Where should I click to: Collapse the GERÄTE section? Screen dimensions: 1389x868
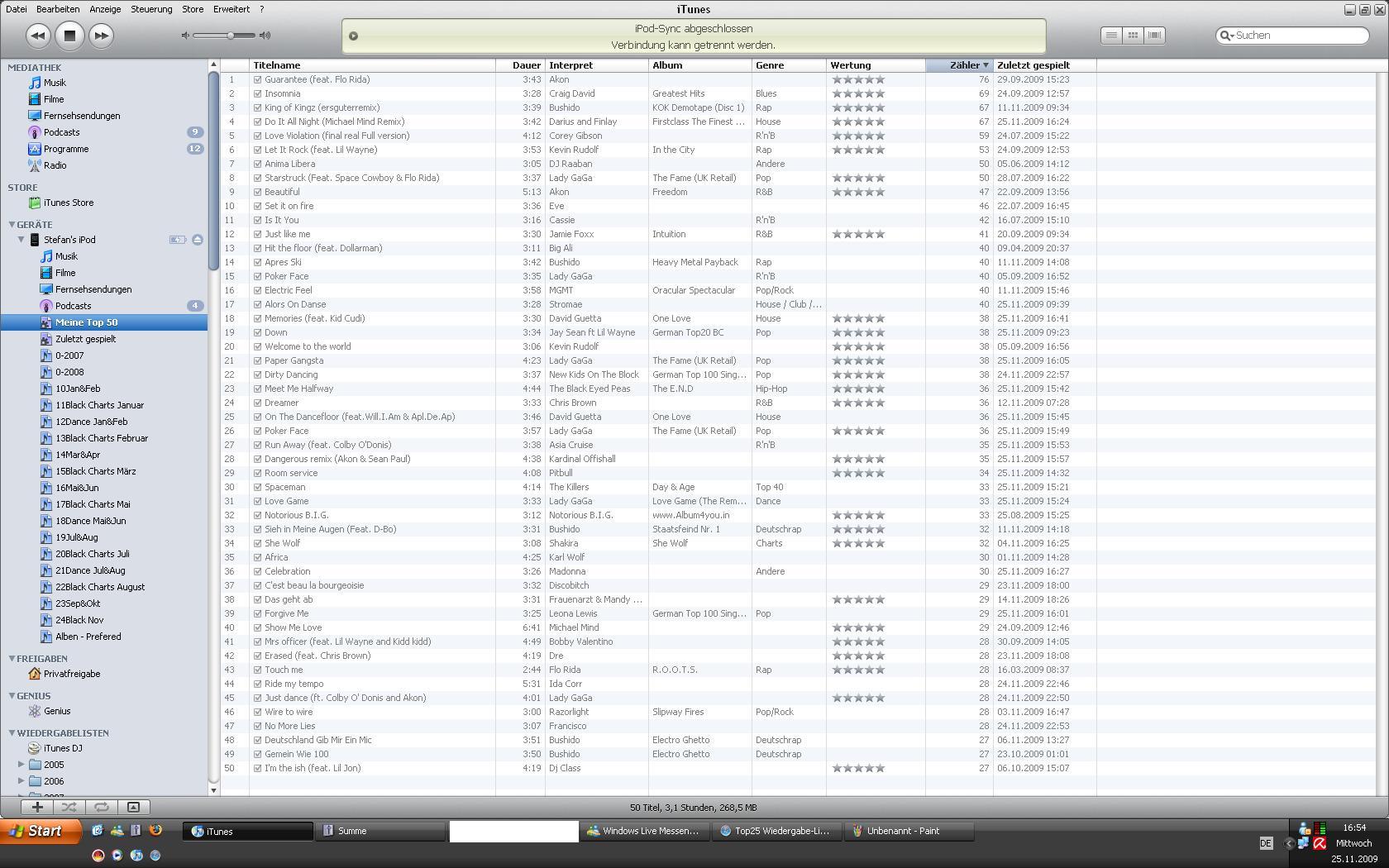tap(12, 224)
